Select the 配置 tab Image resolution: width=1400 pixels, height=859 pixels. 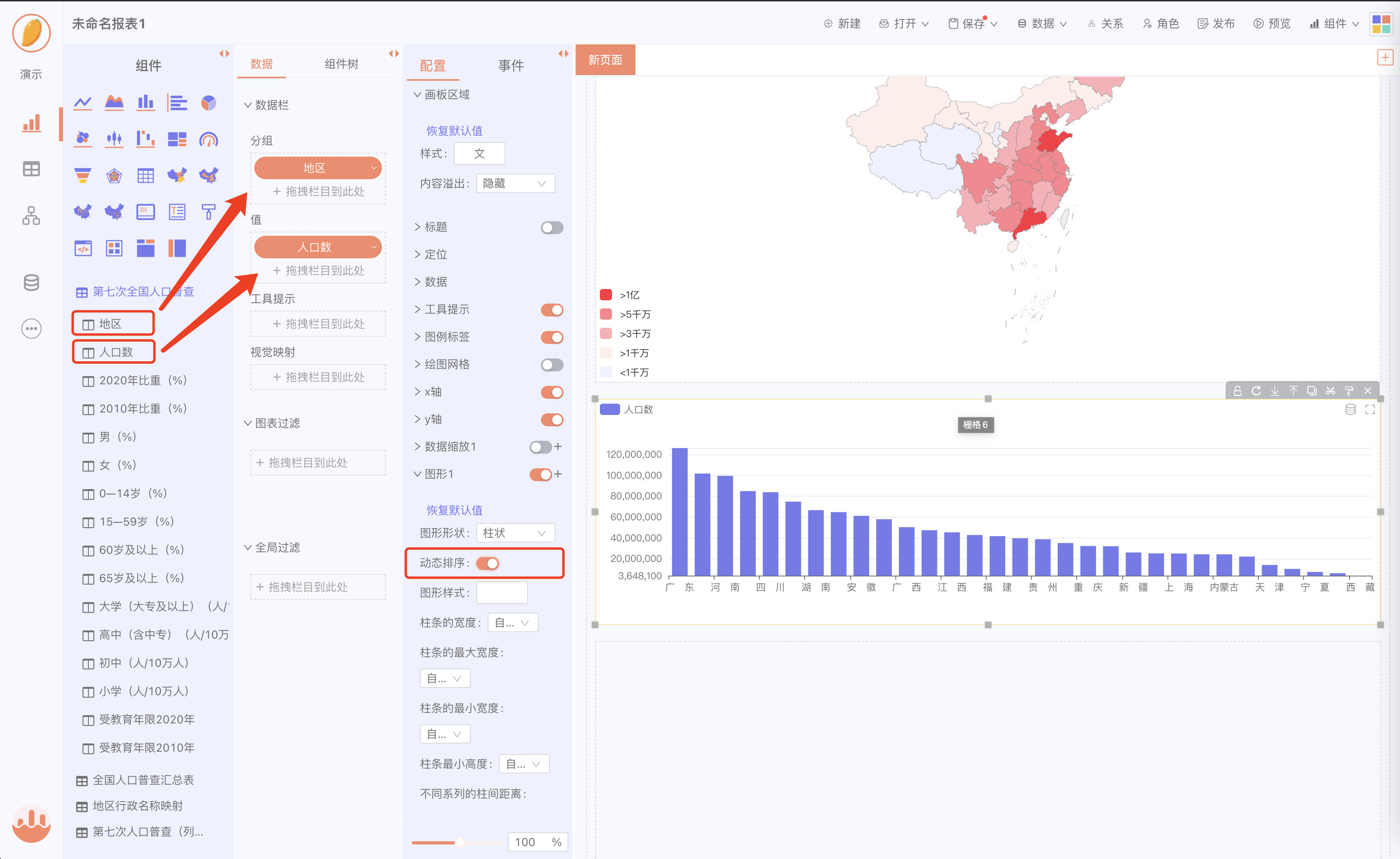pyautogui.click(x=432, y=65)
